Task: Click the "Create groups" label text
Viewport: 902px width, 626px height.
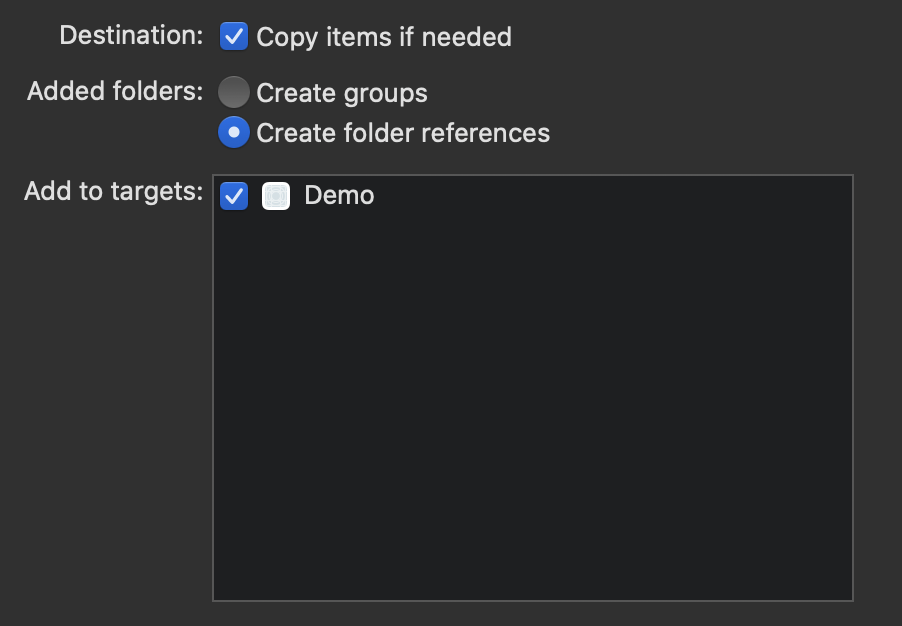Action: click(342, 94)
